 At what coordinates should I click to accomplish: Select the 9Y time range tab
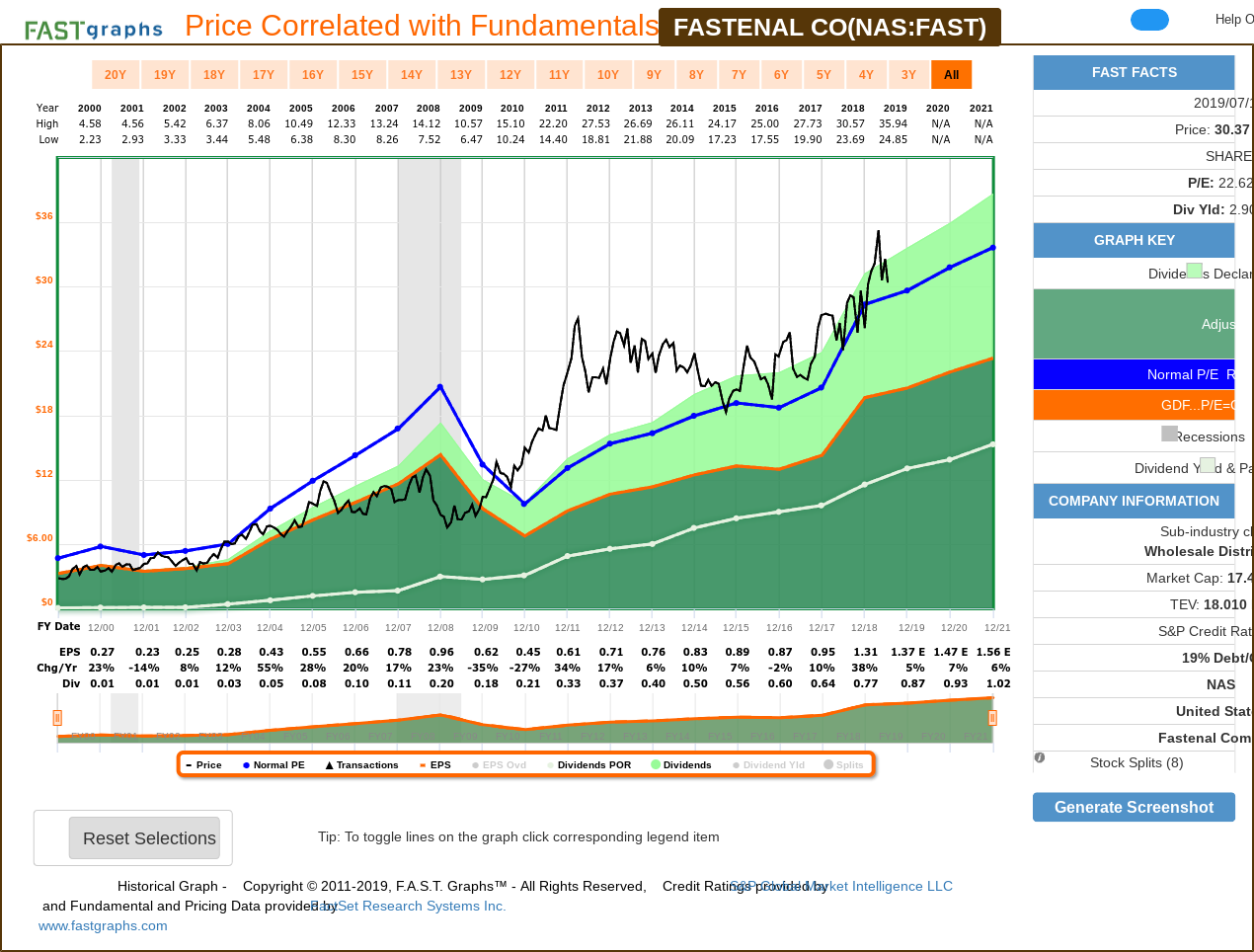pos(654,75)
